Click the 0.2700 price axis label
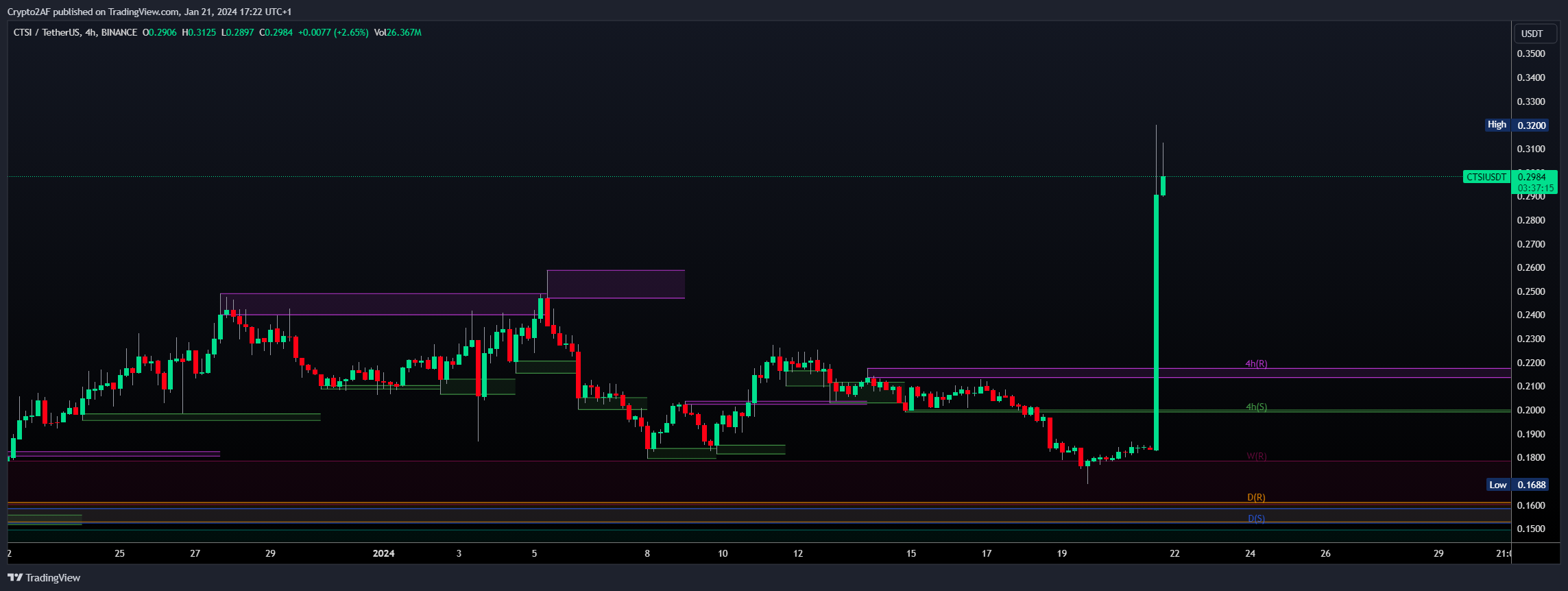Viewport: 1568px width, 591px height. click(1531, 244)
